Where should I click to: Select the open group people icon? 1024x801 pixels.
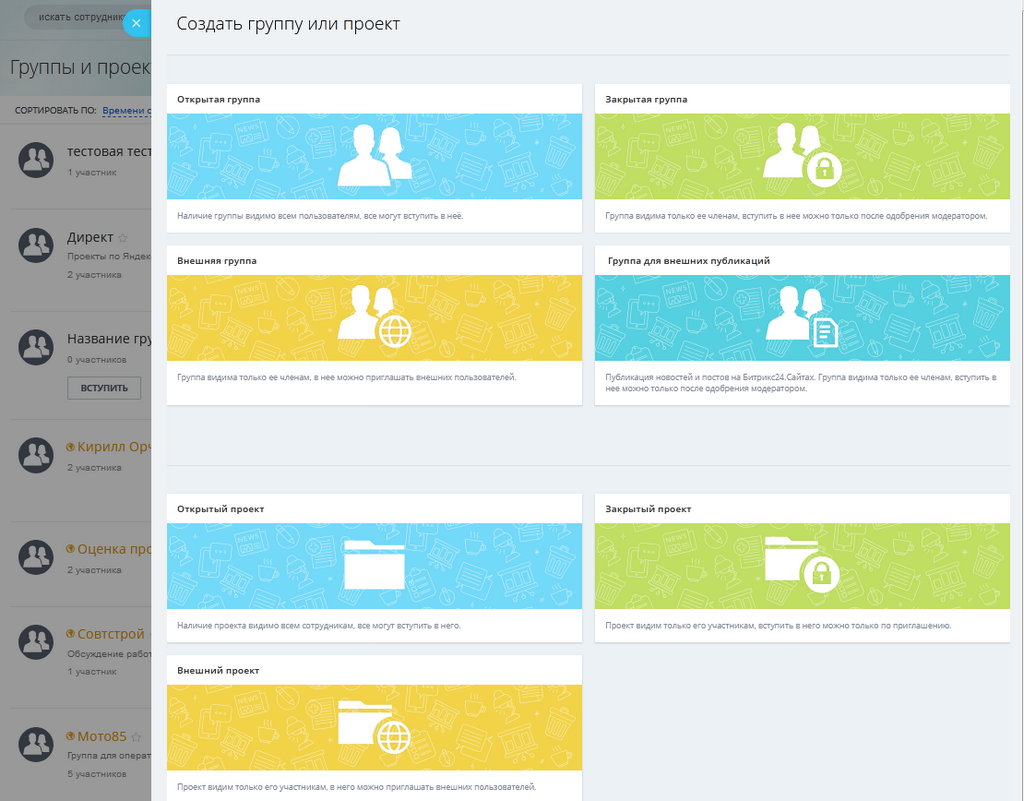coord(374,156)
